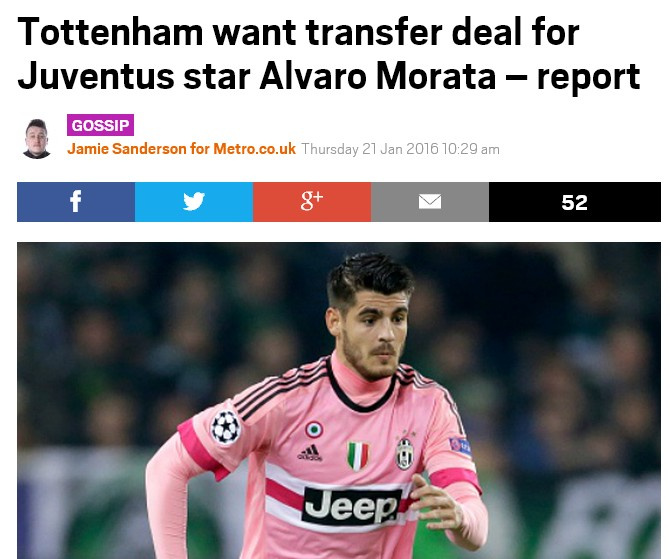Click the Thursday 21 Jan 2016 timestamp
Viewport: 670px width, 559px height.
tap(400, 149)
